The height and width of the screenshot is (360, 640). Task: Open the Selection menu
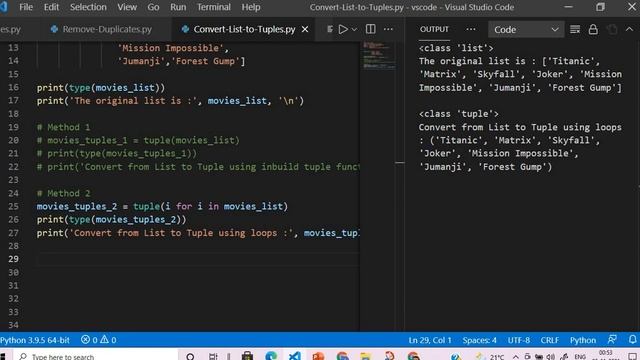[88, 7]
